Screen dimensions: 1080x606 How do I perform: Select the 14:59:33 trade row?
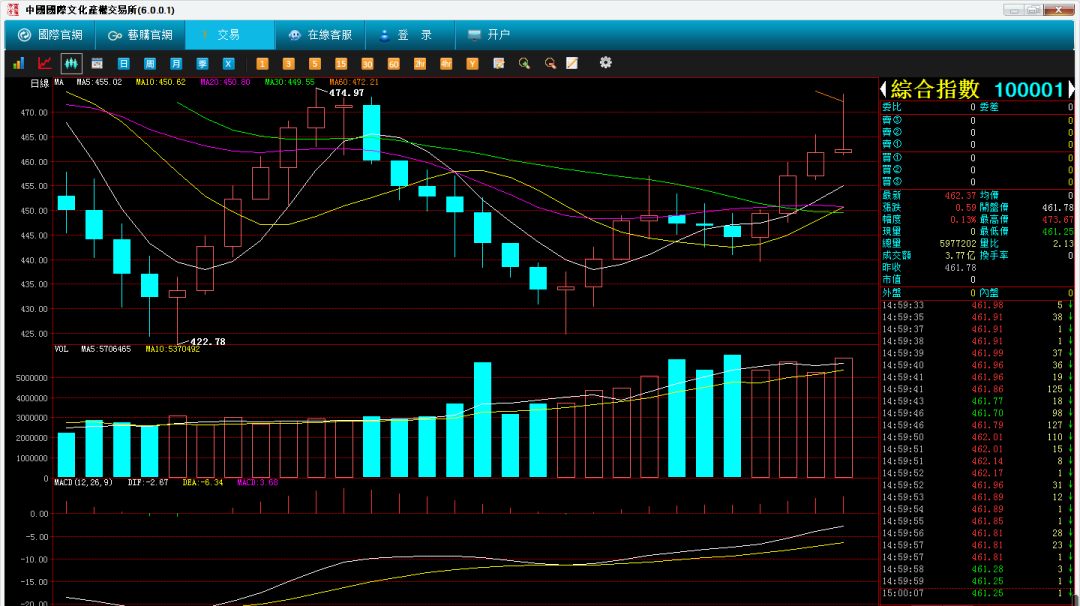(977, 305)
